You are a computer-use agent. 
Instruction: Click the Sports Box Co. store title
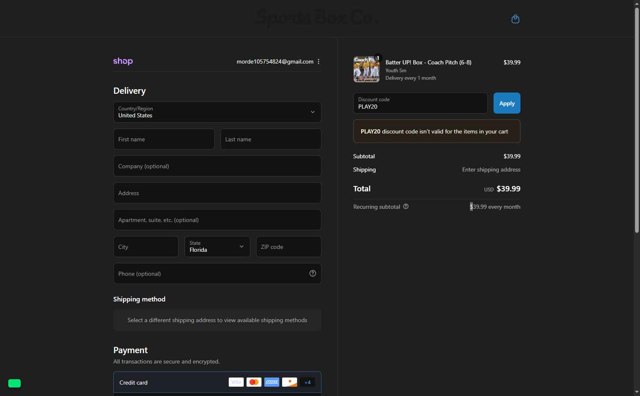click(x=316, y=18)
